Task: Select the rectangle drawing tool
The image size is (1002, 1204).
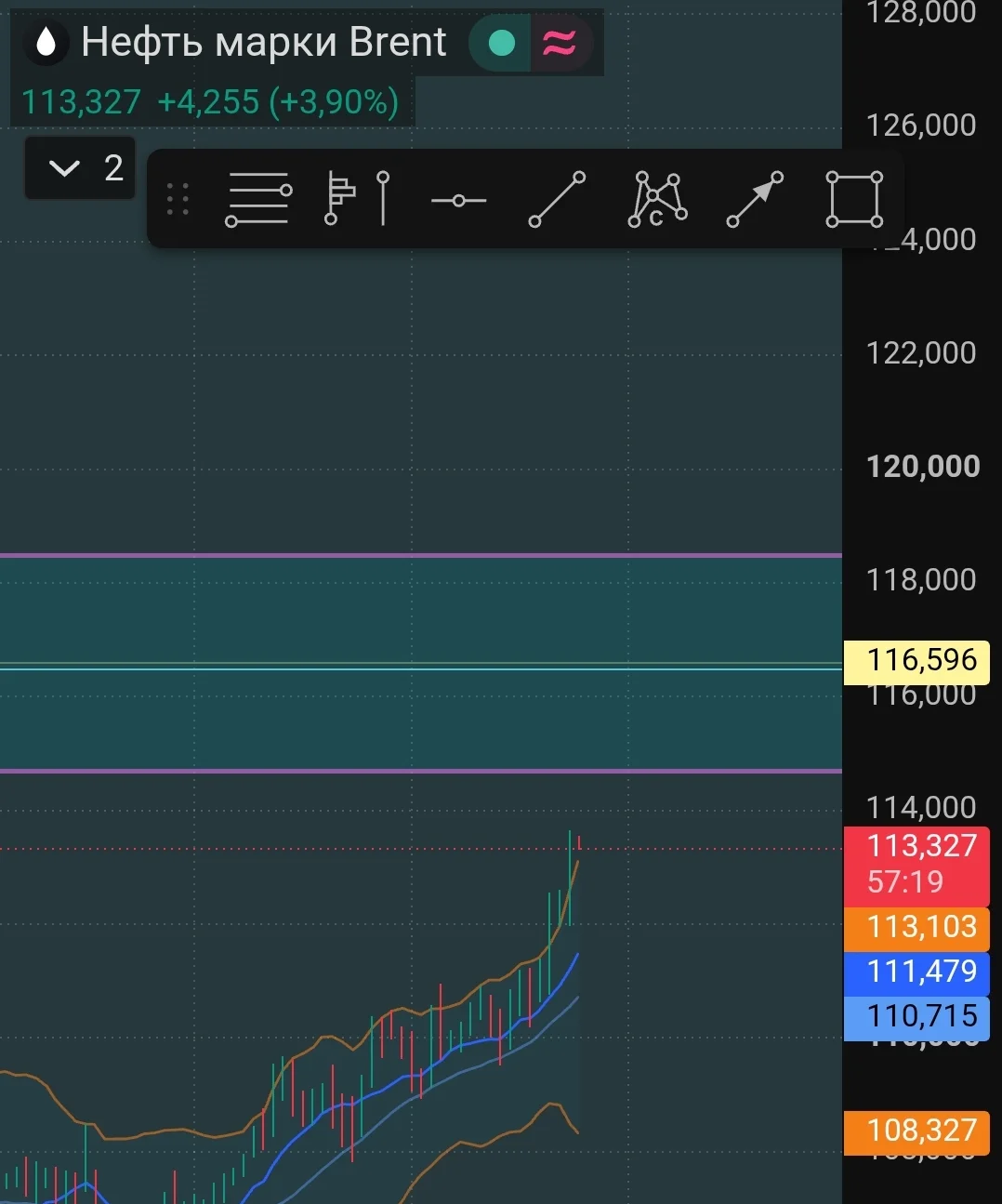Action: (x=854, y=199)
